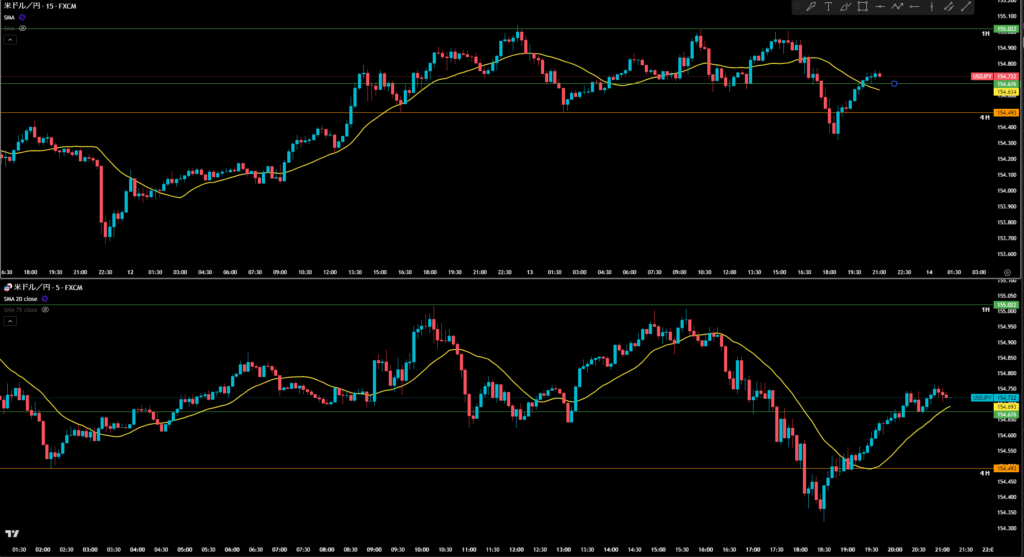Open settings gear on top time axis
The height and width of the screenshot is (557, 1024).
pos(1006,271)
